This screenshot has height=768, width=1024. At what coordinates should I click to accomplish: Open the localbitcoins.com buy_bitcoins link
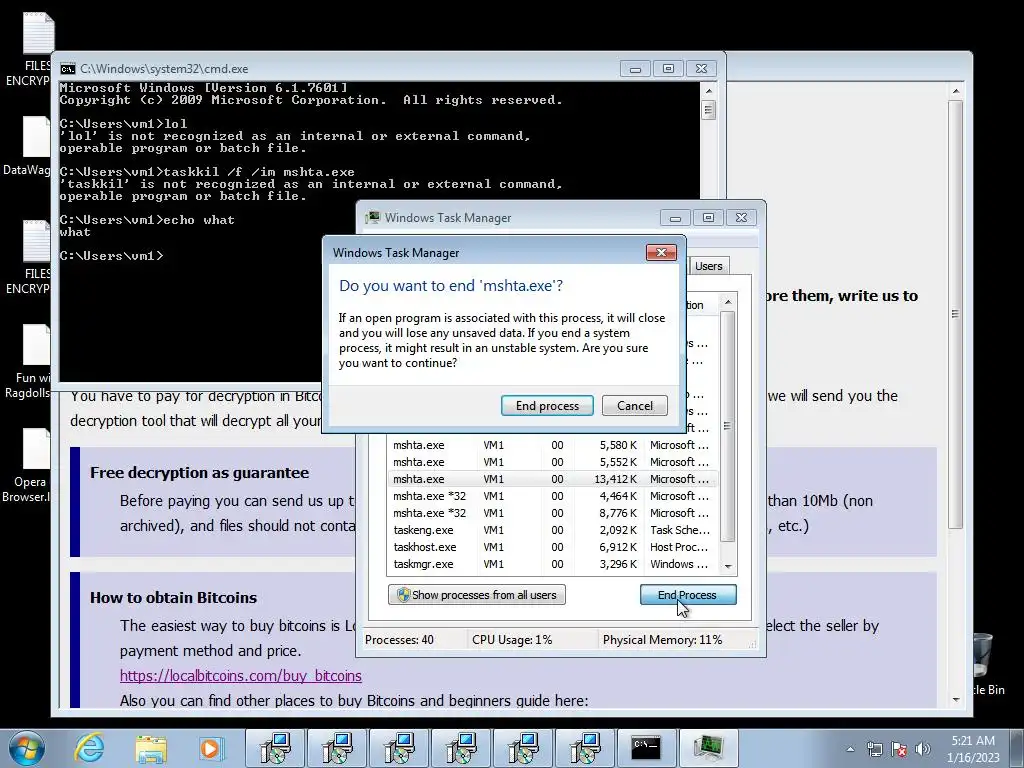(240, 676)
